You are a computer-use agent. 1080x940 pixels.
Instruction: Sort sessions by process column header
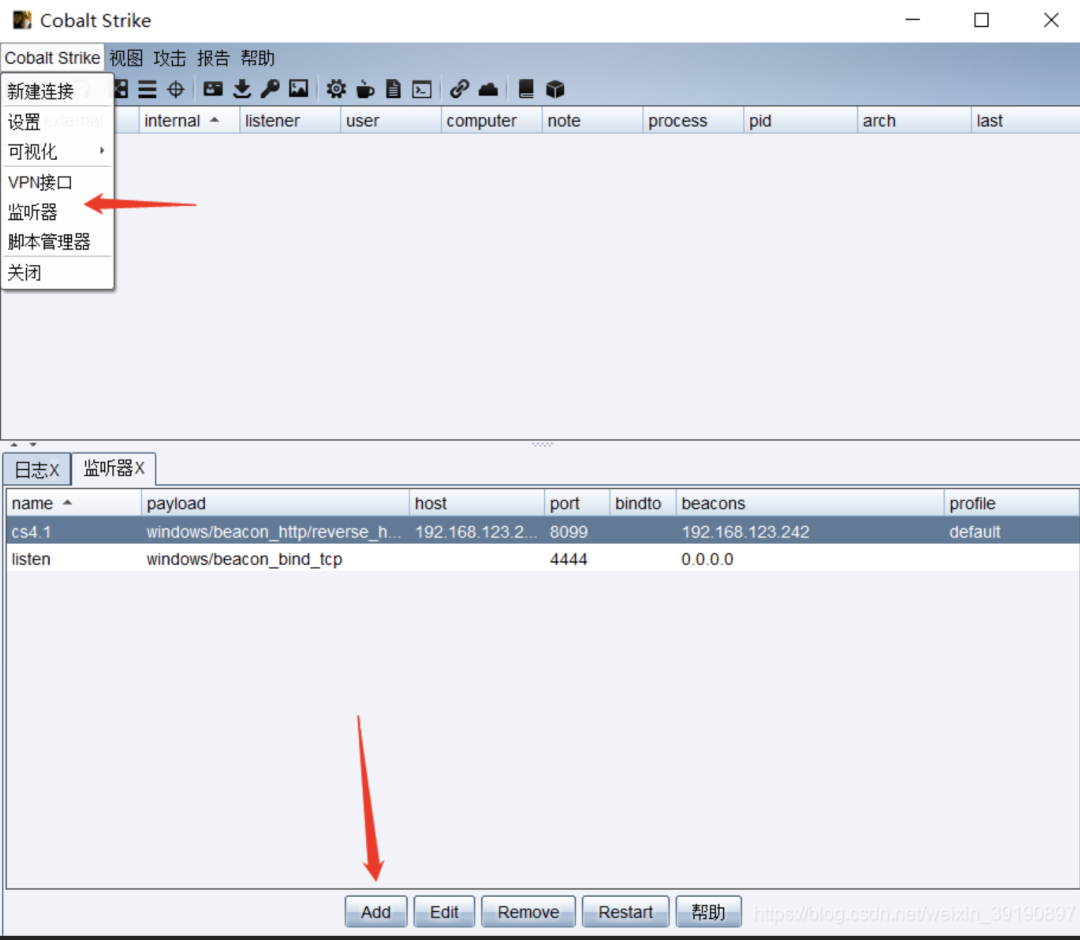point(693,121)
